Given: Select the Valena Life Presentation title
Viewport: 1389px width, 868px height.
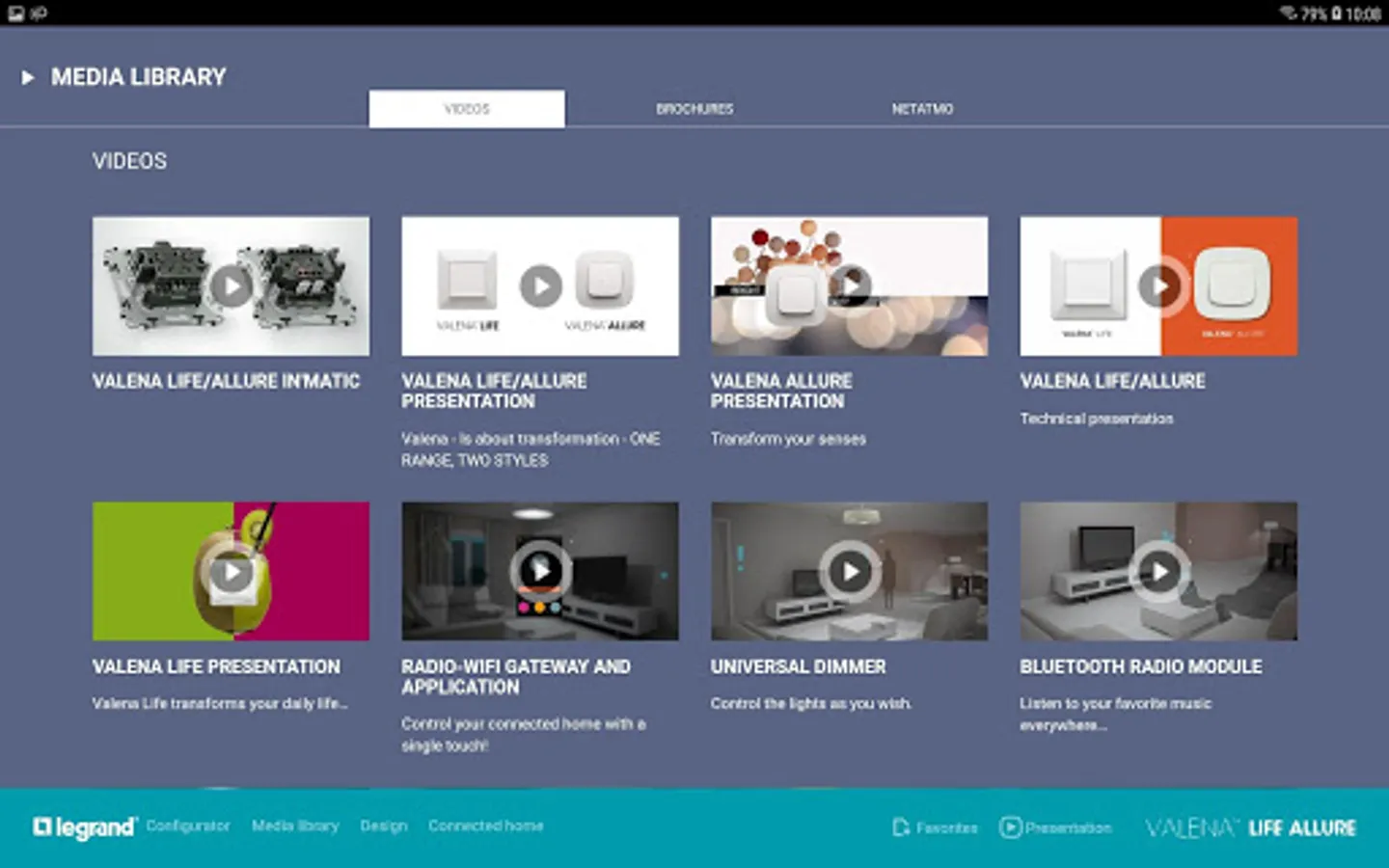Looking at the screenshot, I should (x=216, y=667).
